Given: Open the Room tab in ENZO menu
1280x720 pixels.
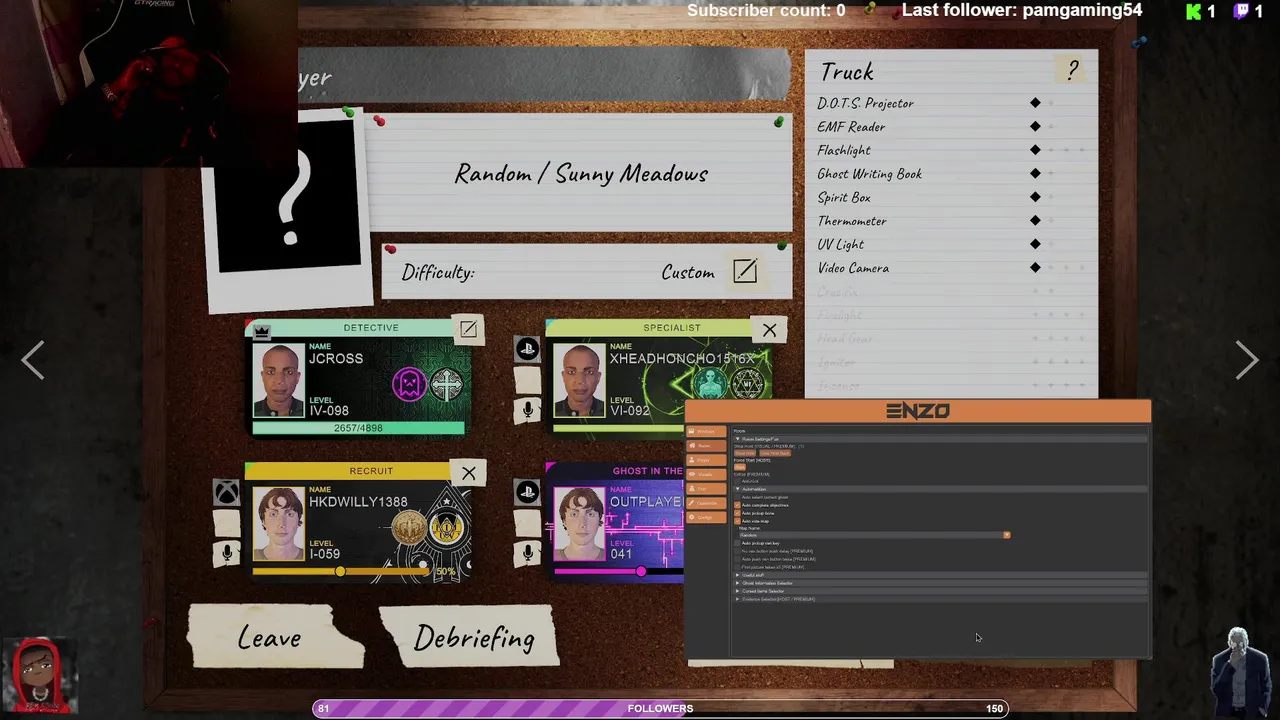Looking at the screenshot, I should pos(707,446).
